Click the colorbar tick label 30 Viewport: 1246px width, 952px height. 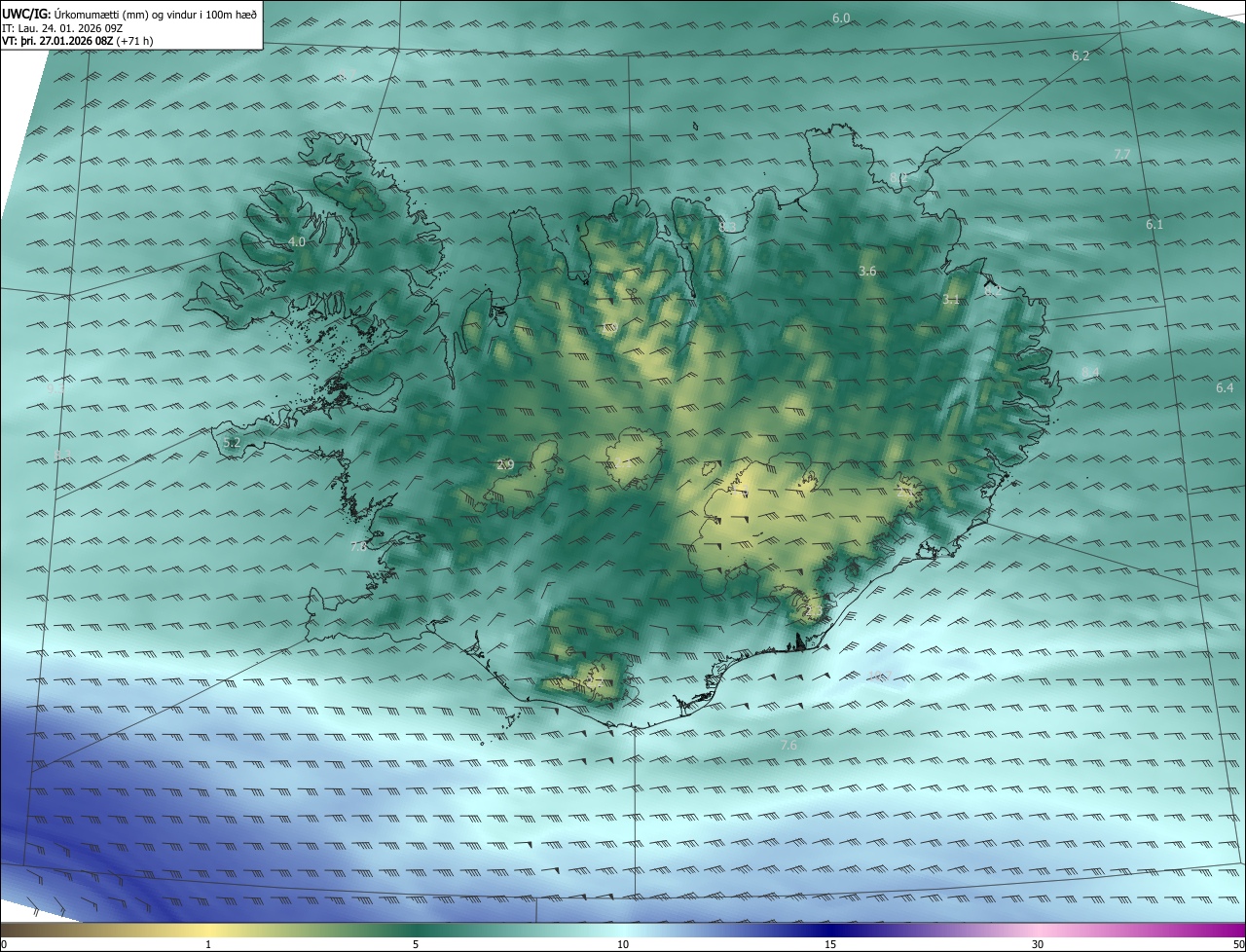(x=1038, y=944)
